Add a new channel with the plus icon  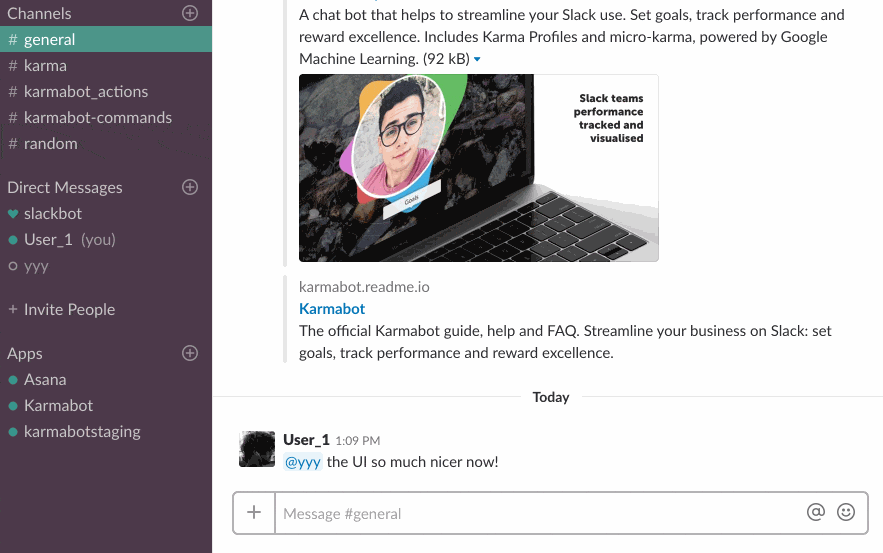pos(190,13)
